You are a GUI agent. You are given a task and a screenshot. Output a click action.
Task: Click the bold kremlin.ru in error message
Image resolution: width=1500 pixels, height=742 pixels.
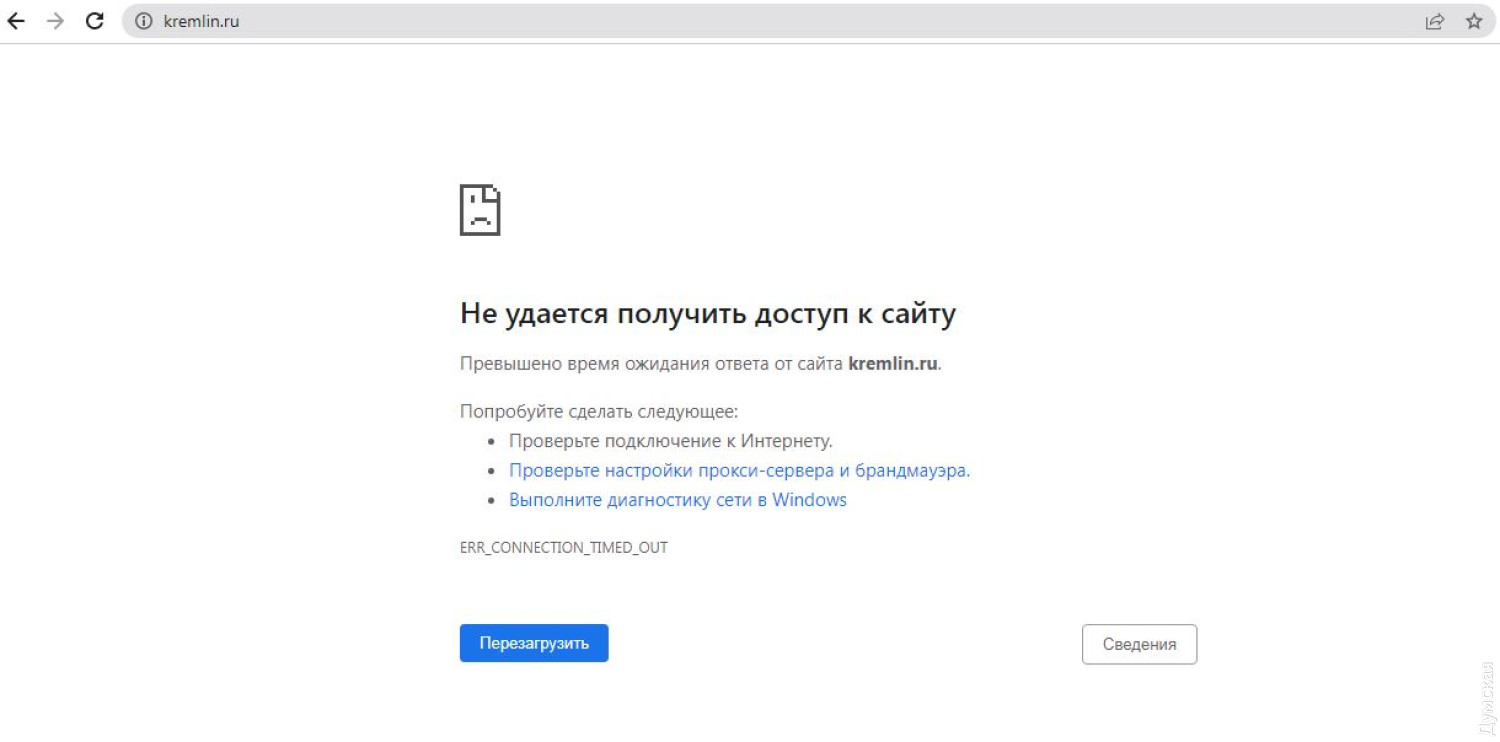(x=892, y=364)
